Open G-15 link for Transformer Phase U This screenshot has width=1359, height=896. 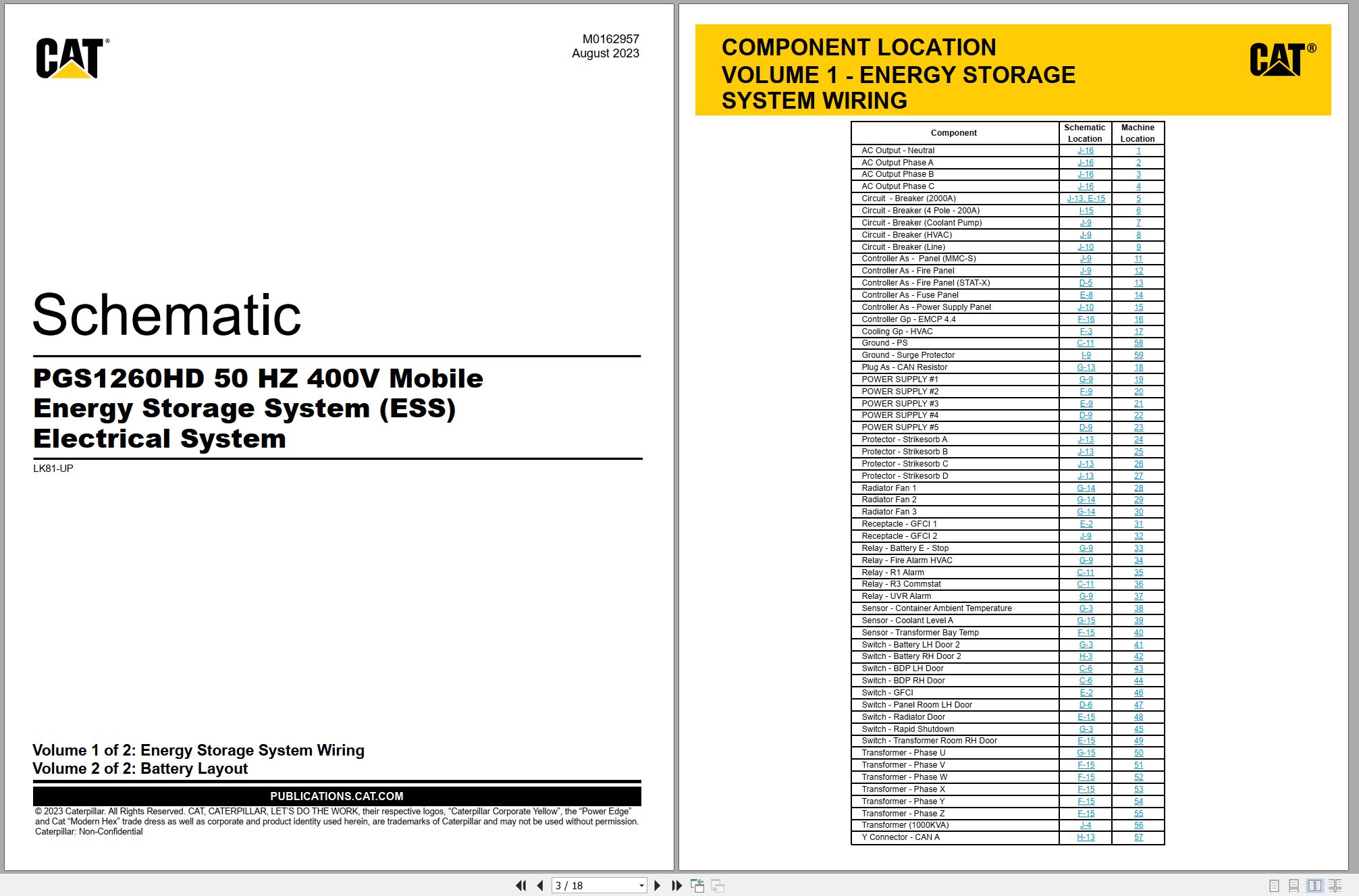1086,753
